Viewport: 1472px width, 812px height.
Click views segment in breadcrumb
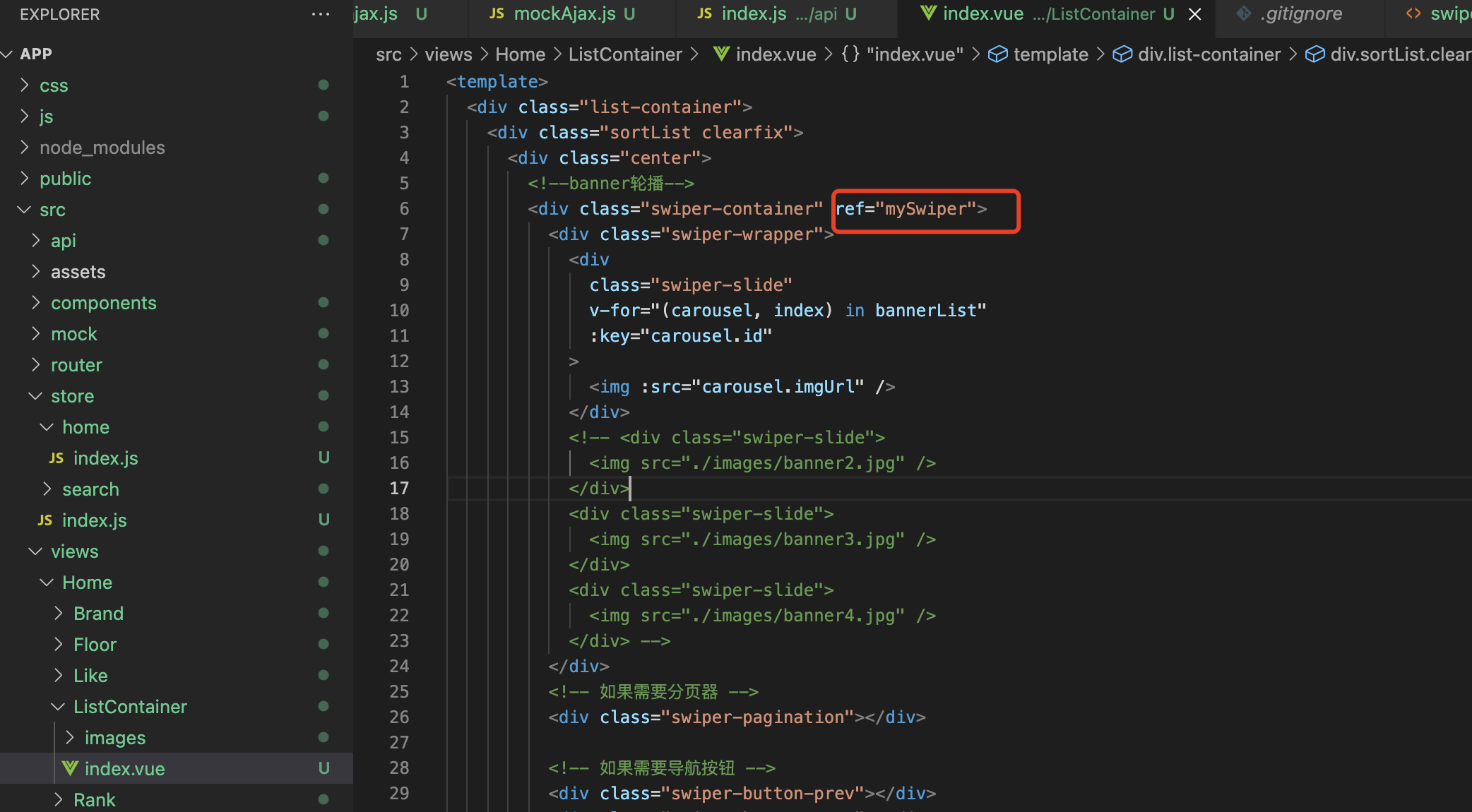448,54
